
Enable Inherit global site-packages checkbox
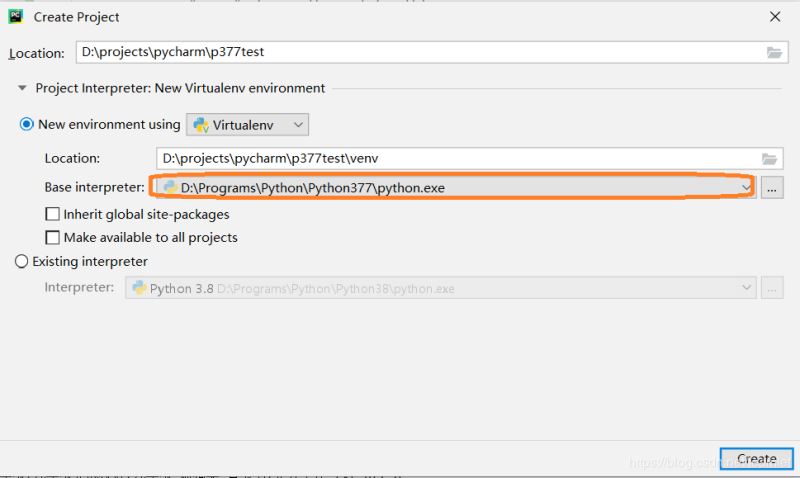(53, 214)
